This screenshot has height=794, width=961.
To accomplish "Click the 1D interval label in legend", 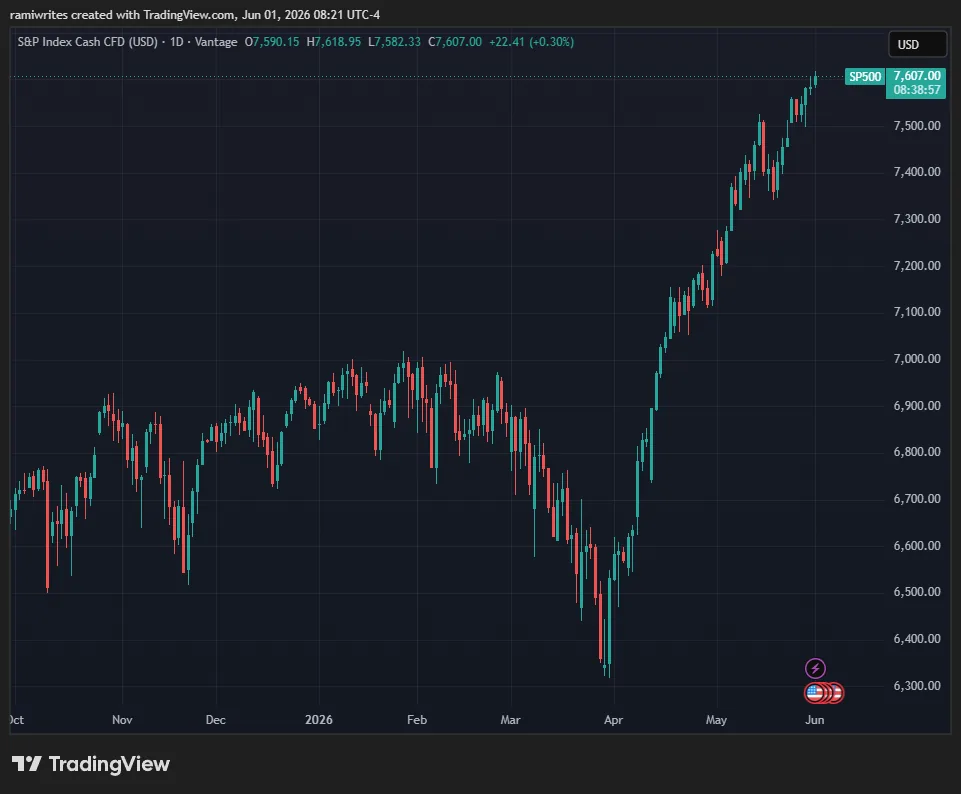I will coord(177,42).
